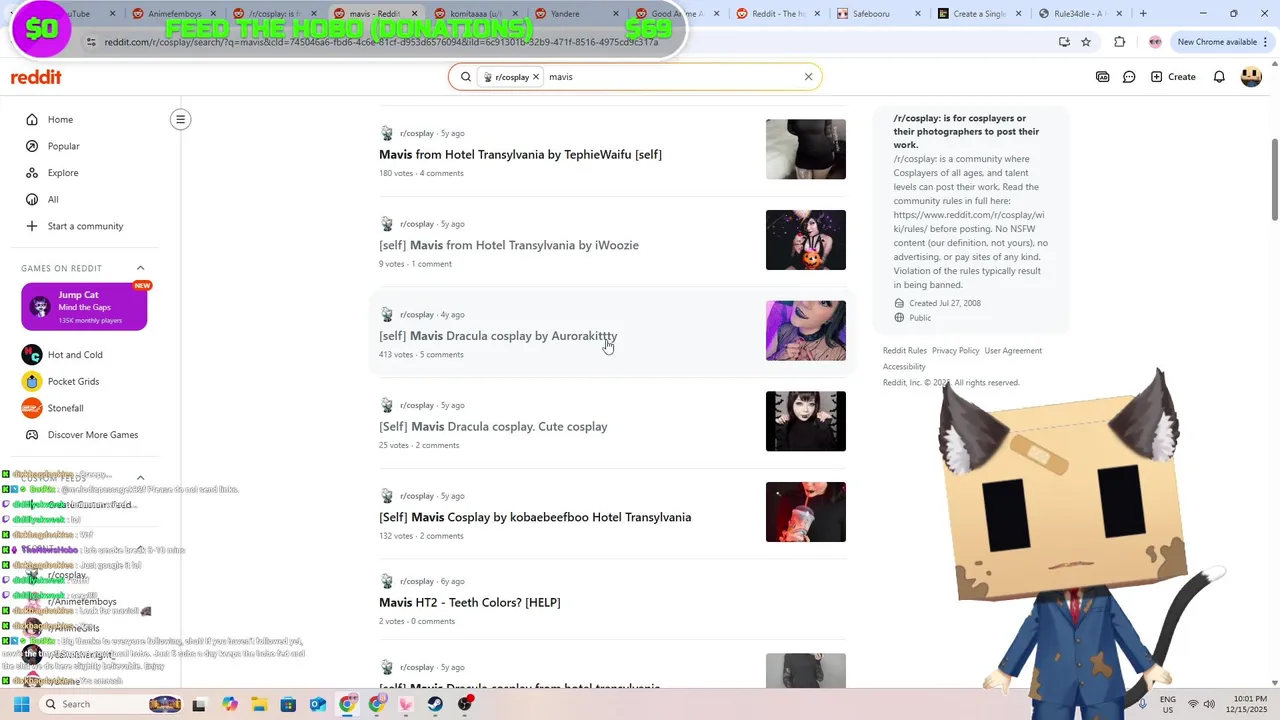Open the Stonefall game

[x=65, y=408]
